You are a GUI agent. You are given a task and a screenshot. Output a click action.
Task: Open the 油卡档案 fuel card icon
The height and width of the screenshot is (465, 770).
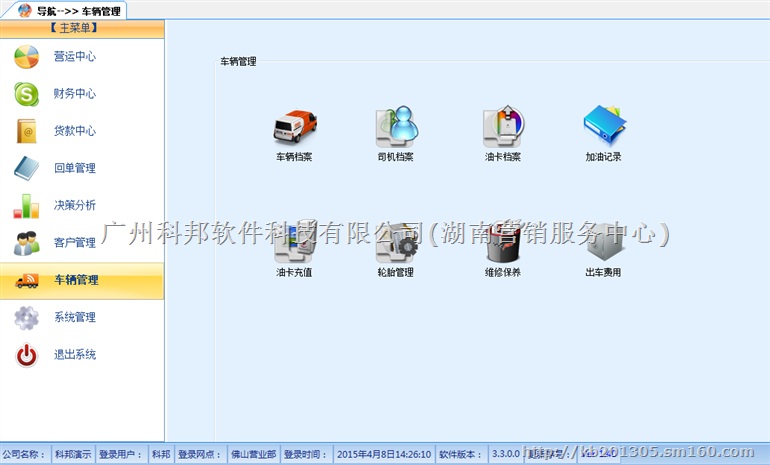click(x=503, y=126)
